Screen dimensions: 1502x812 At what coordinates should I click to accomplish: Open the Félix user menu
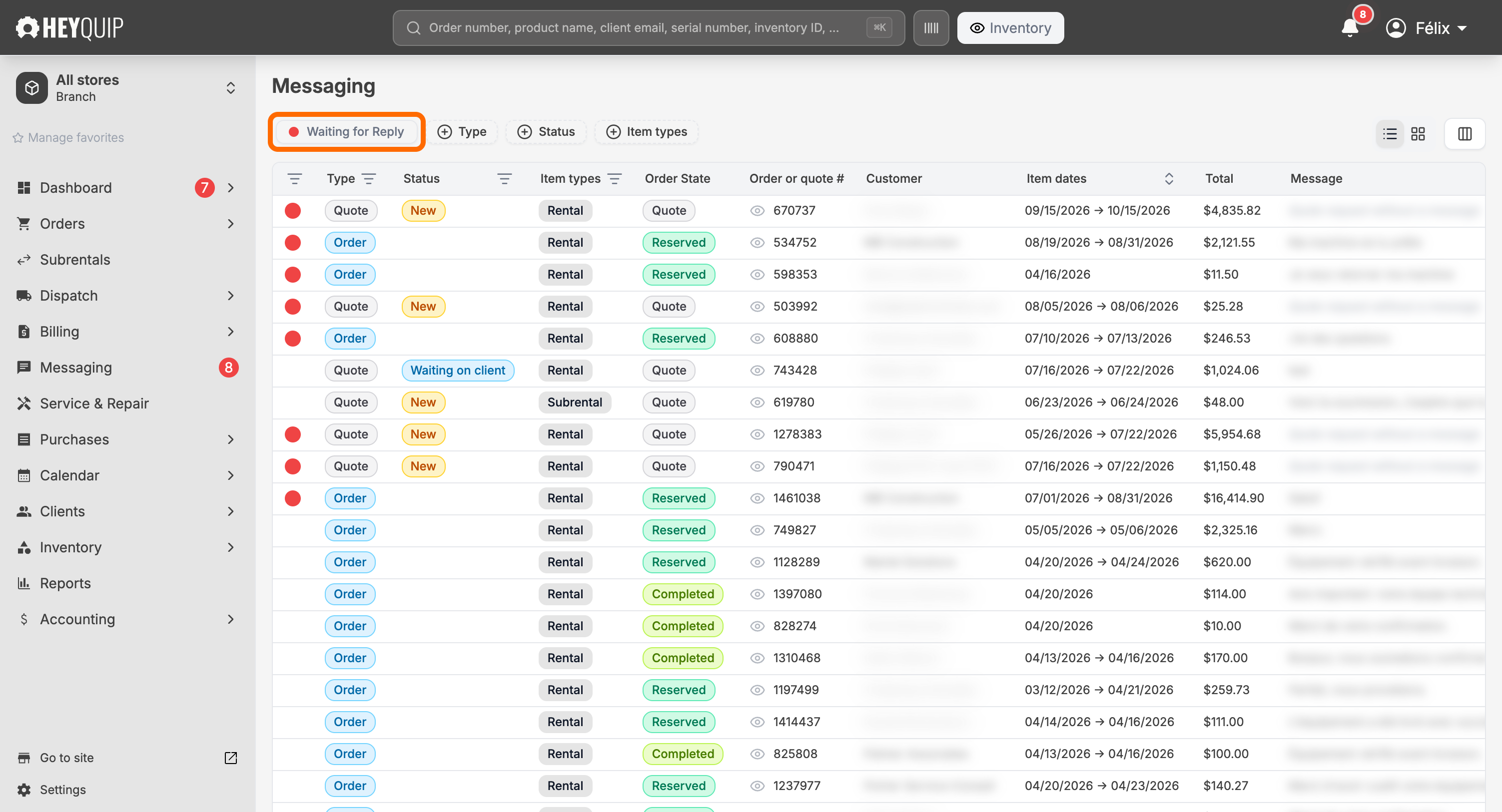[x=1426, y=28]
